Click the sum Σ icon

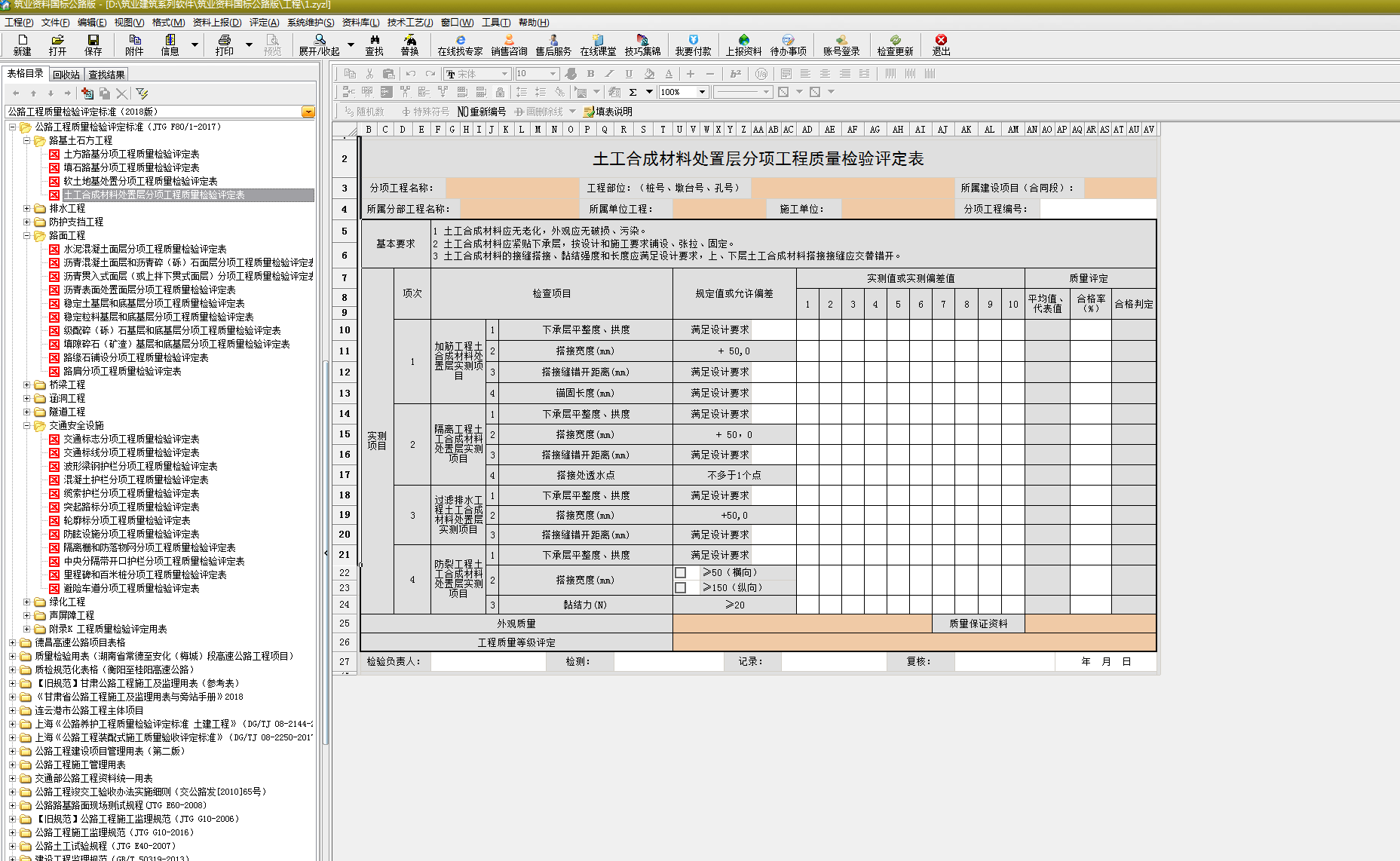633,92
